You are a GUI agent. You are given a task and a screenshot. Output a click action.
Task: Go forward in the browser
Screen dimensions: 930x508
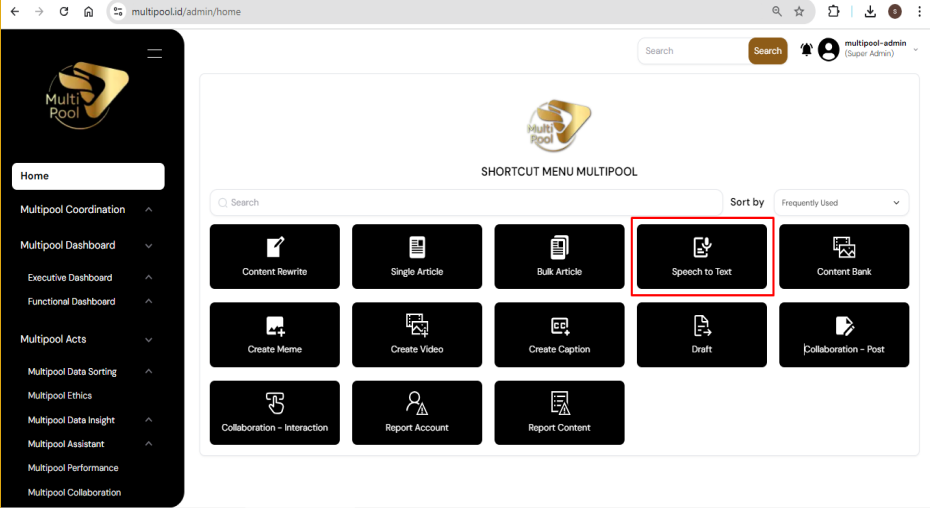39,11
